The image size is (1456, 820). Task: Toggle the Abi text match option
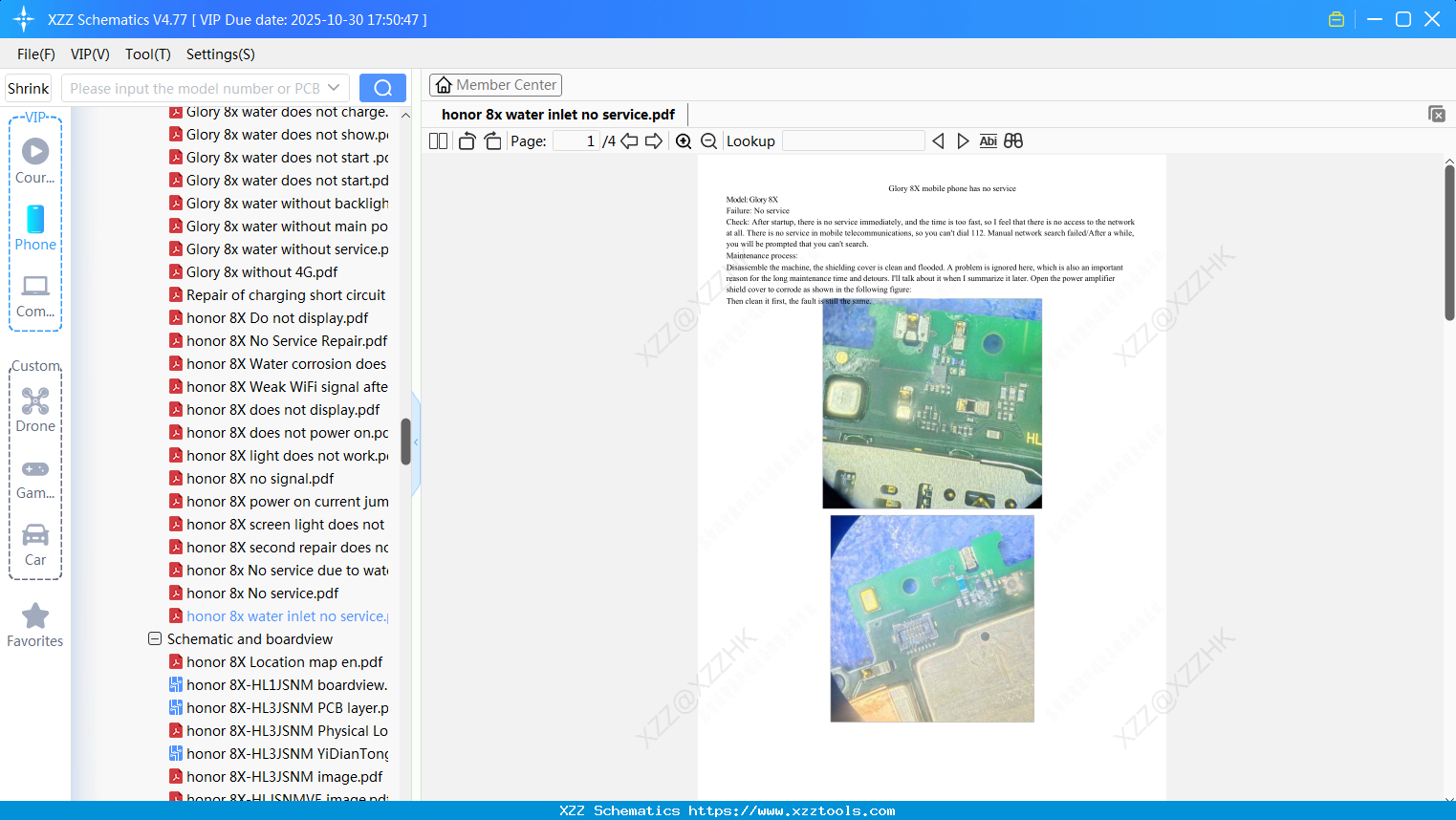coord(989,141)
